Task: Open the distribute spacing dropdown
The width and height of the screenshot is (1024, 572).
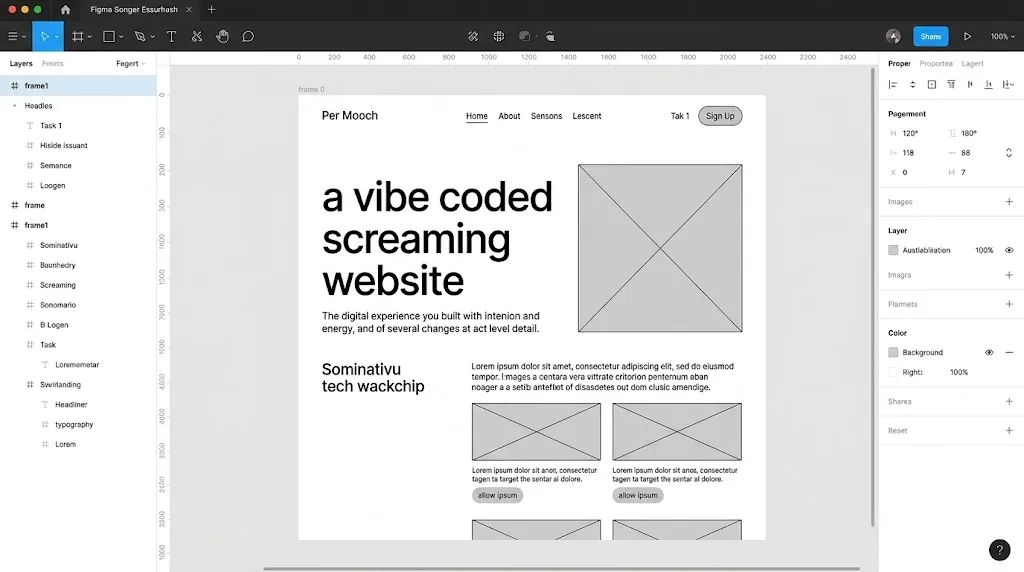Action: tap(1008, 84)
